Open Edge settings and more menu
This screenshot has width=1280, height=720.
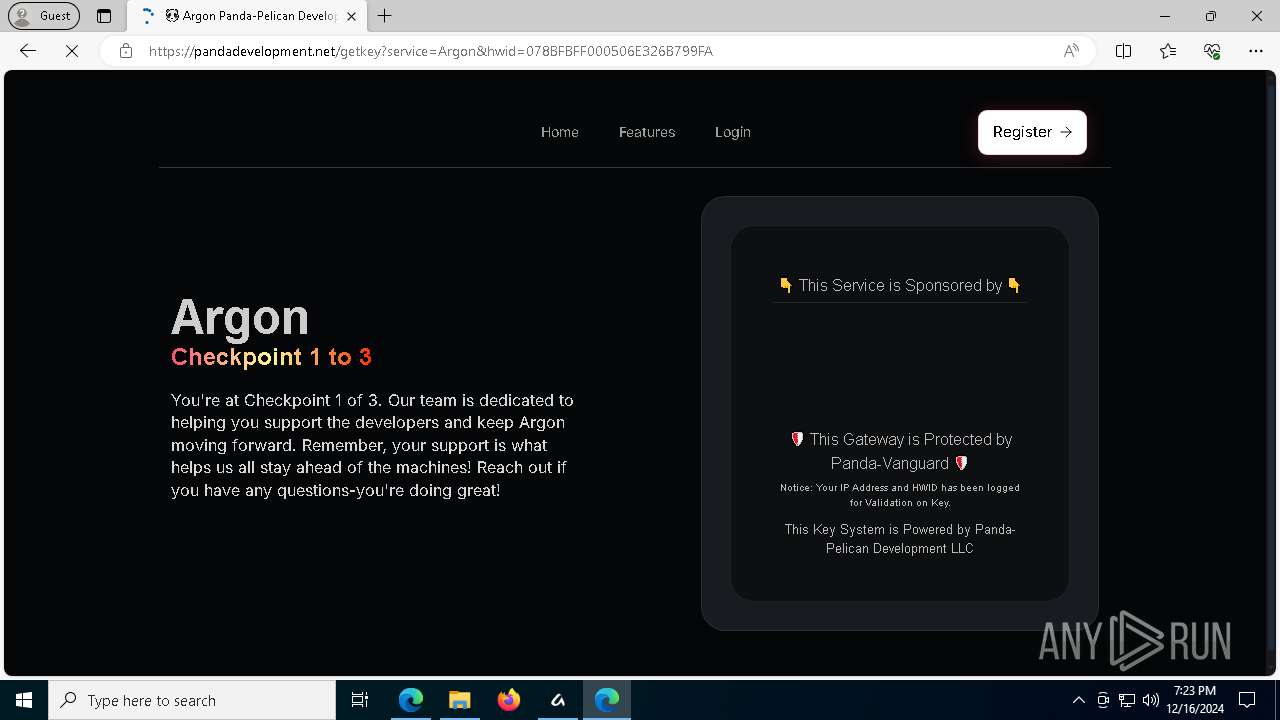[x=1256, y=51]
